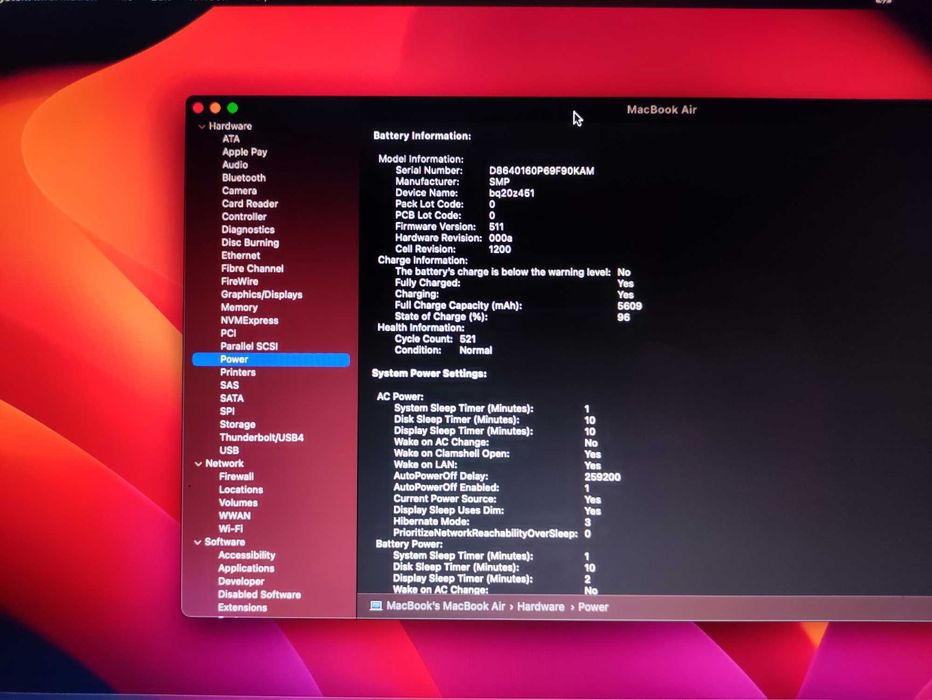
Task: Select SATA in the sidebar
Action: (x=231, y=399)
